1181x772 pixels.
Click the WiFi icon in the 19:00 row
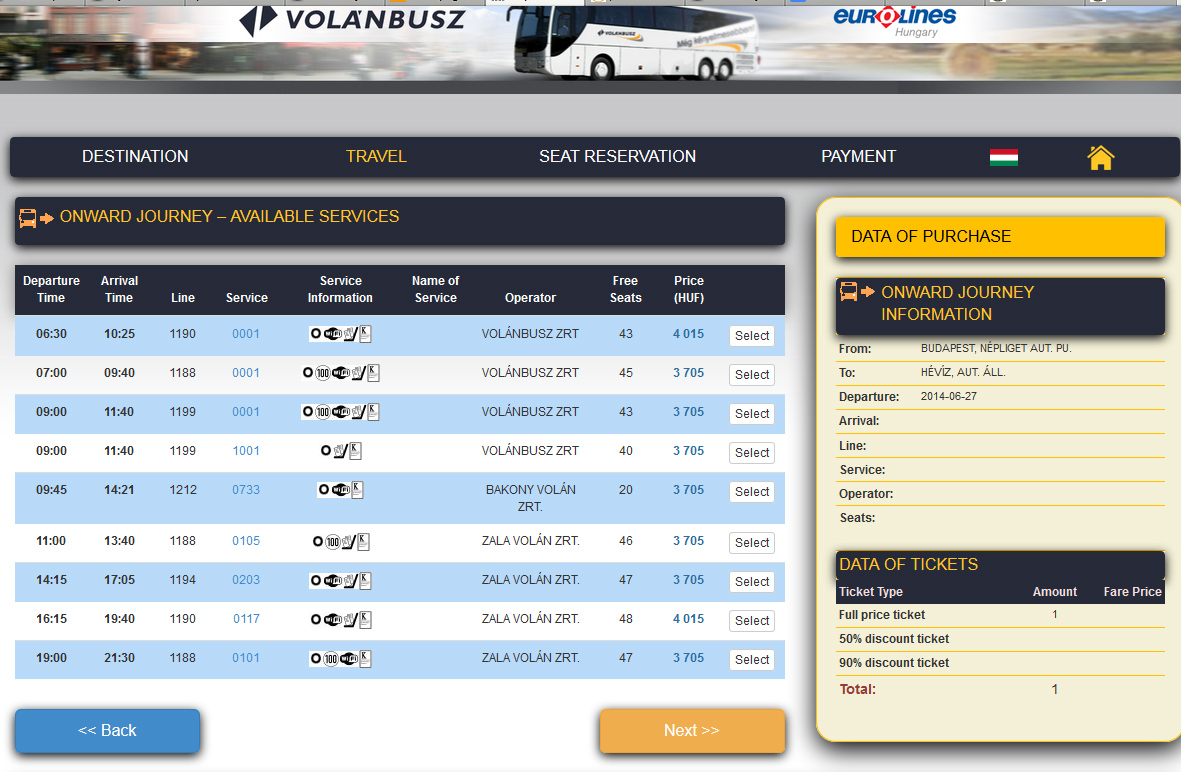click(349, 659)
